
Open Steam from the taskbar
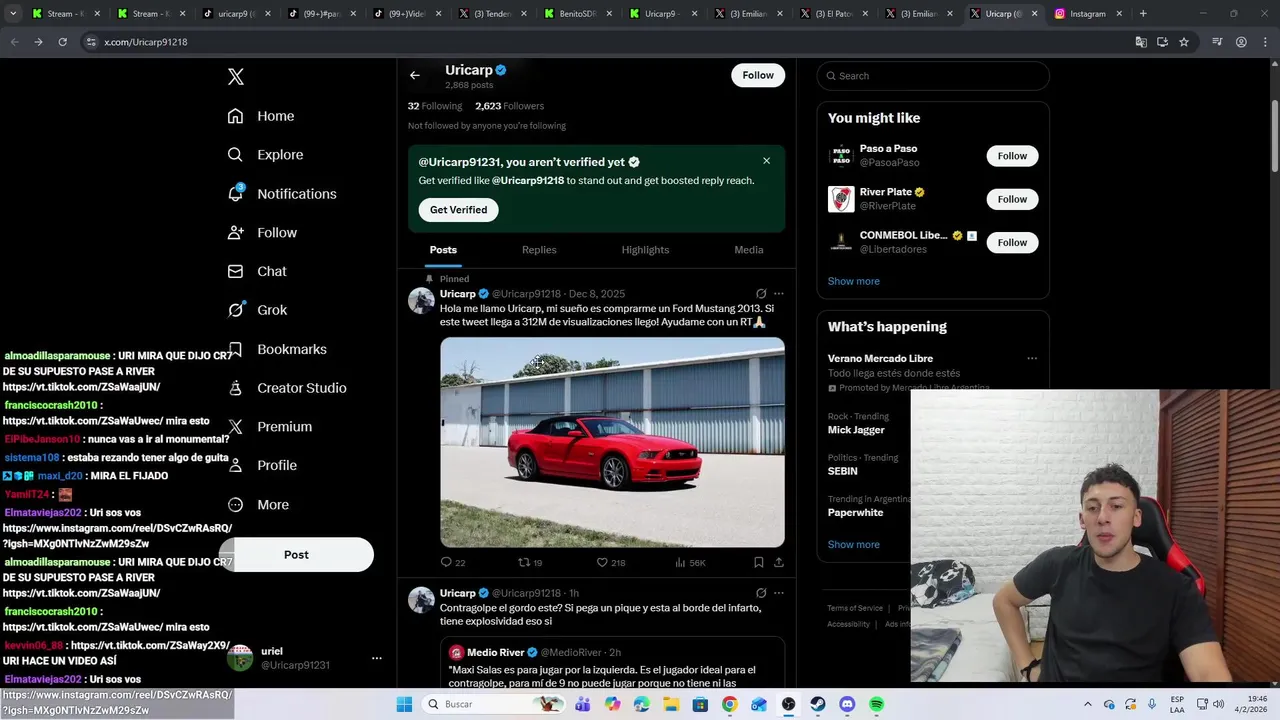click(818, 704)
